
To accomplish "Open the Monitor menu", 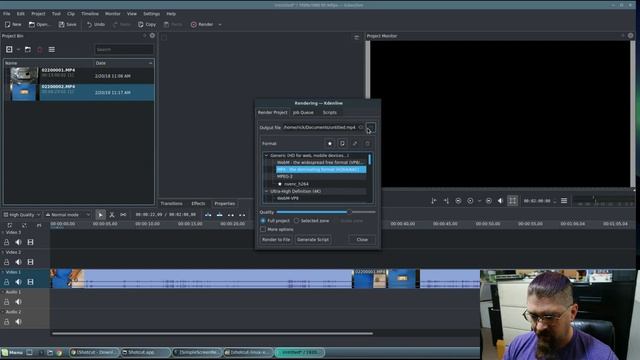I will [x=113, y=14].
